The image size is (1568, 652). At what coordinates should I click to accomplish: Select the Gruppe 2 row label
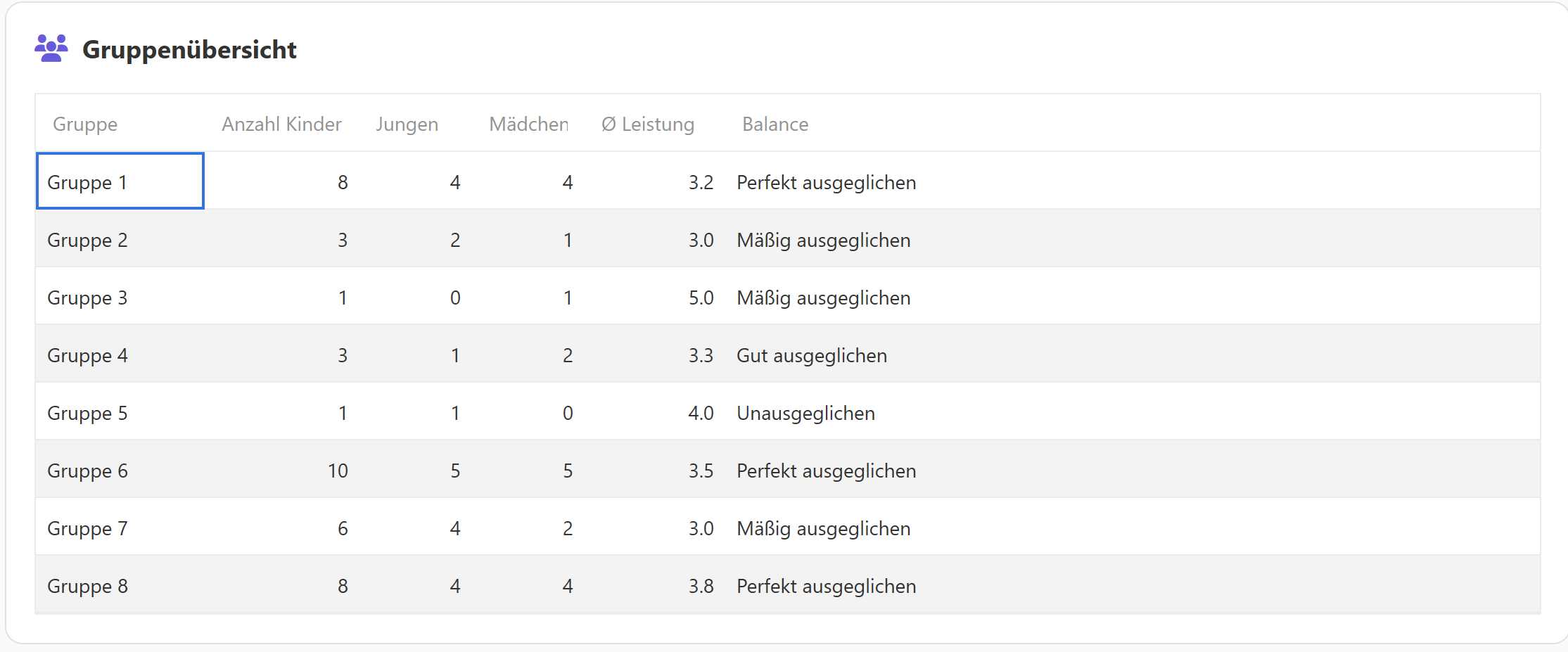[87, 240]
